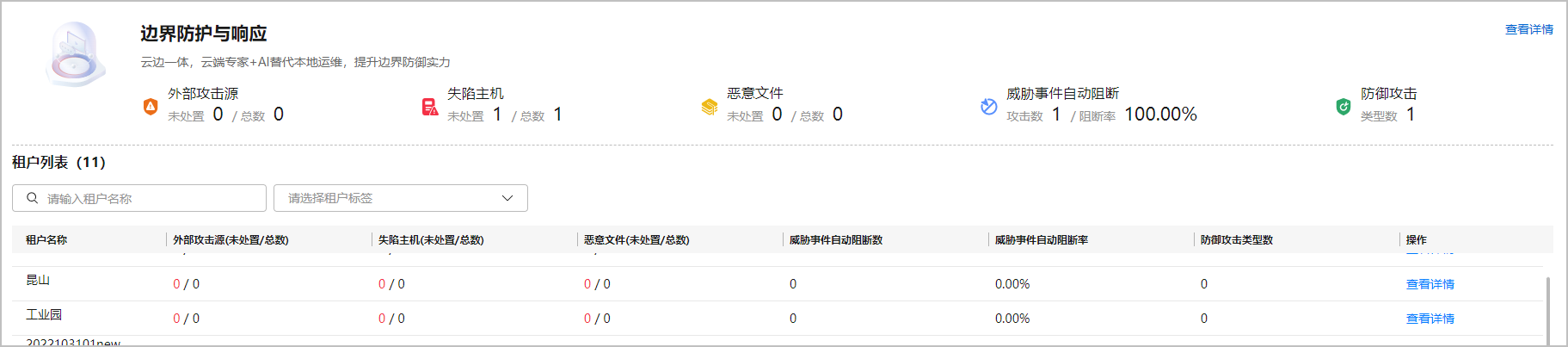Click the vertical scrollbar of tenant table
The image size is (1568, 347).
(x=1548, y=310)
